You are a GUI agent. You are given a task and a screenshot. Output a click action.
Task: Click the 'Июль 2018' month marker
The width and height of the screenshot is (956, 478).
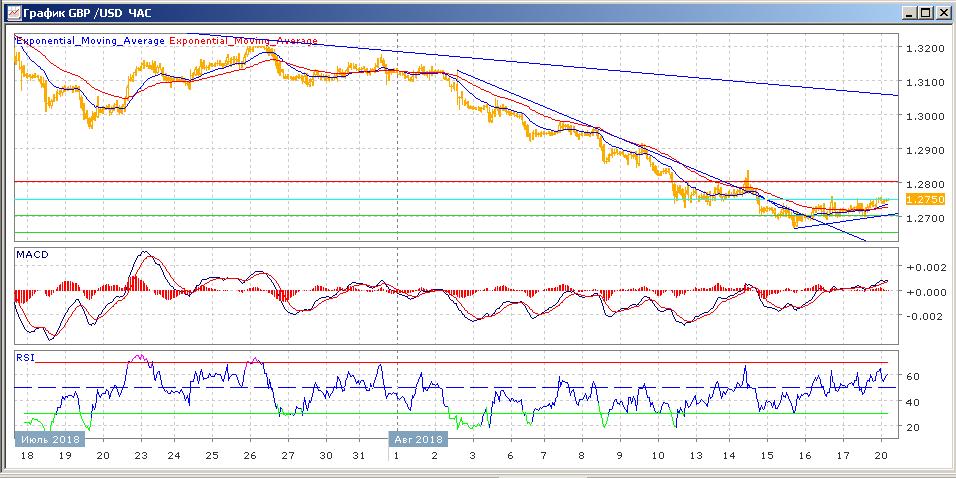click(46, 439)
